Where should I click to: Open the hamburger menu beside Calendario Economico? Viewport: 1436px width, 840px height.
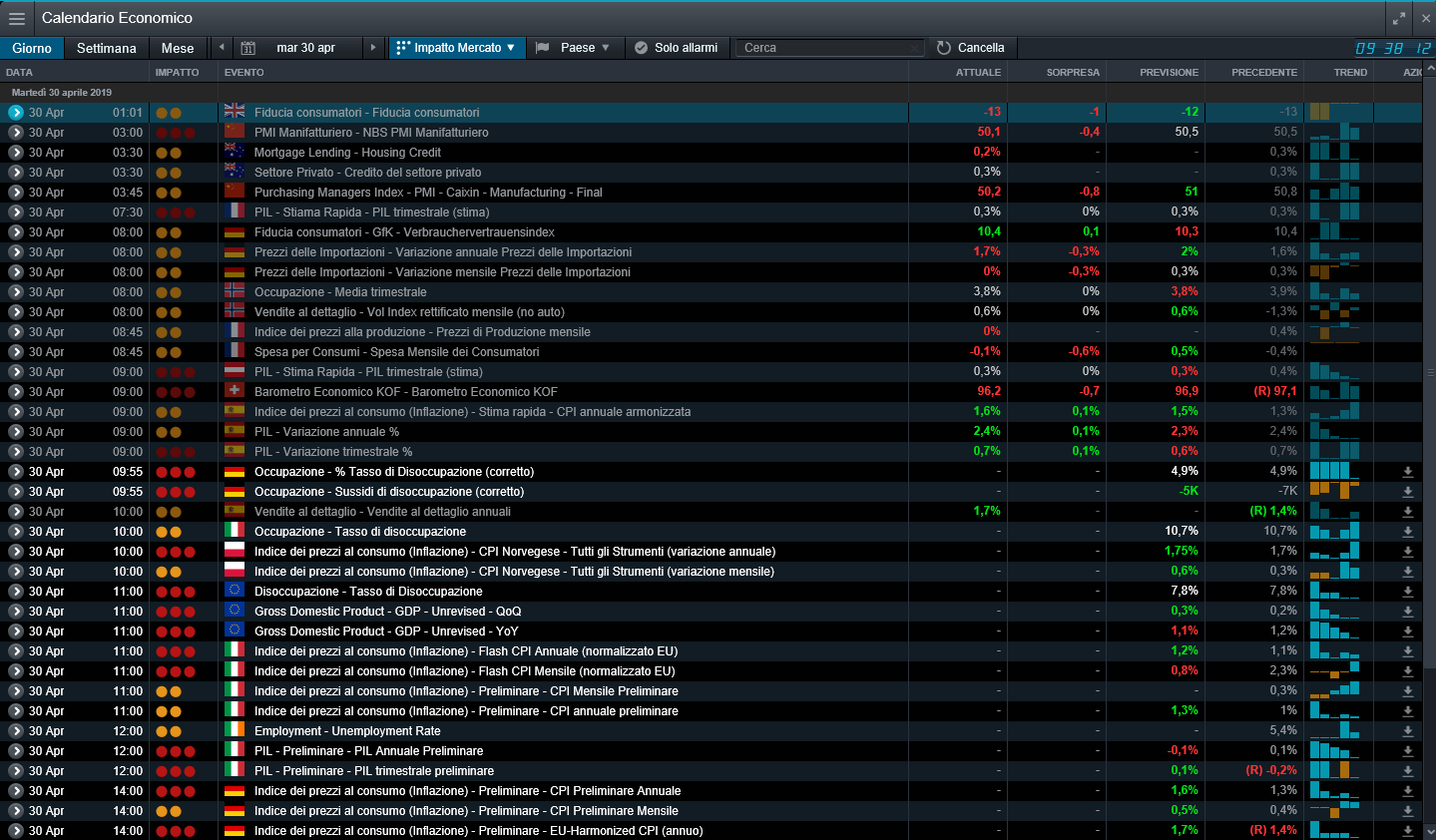[x=17, y=18]
